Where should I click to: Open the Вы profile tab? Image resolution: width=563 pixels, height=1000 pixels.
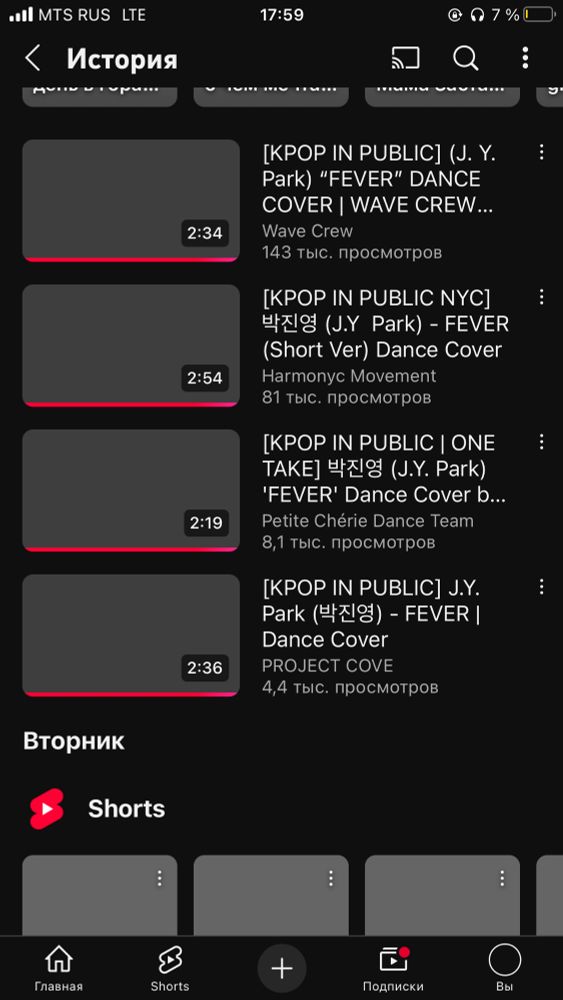(x=504, y=969)
